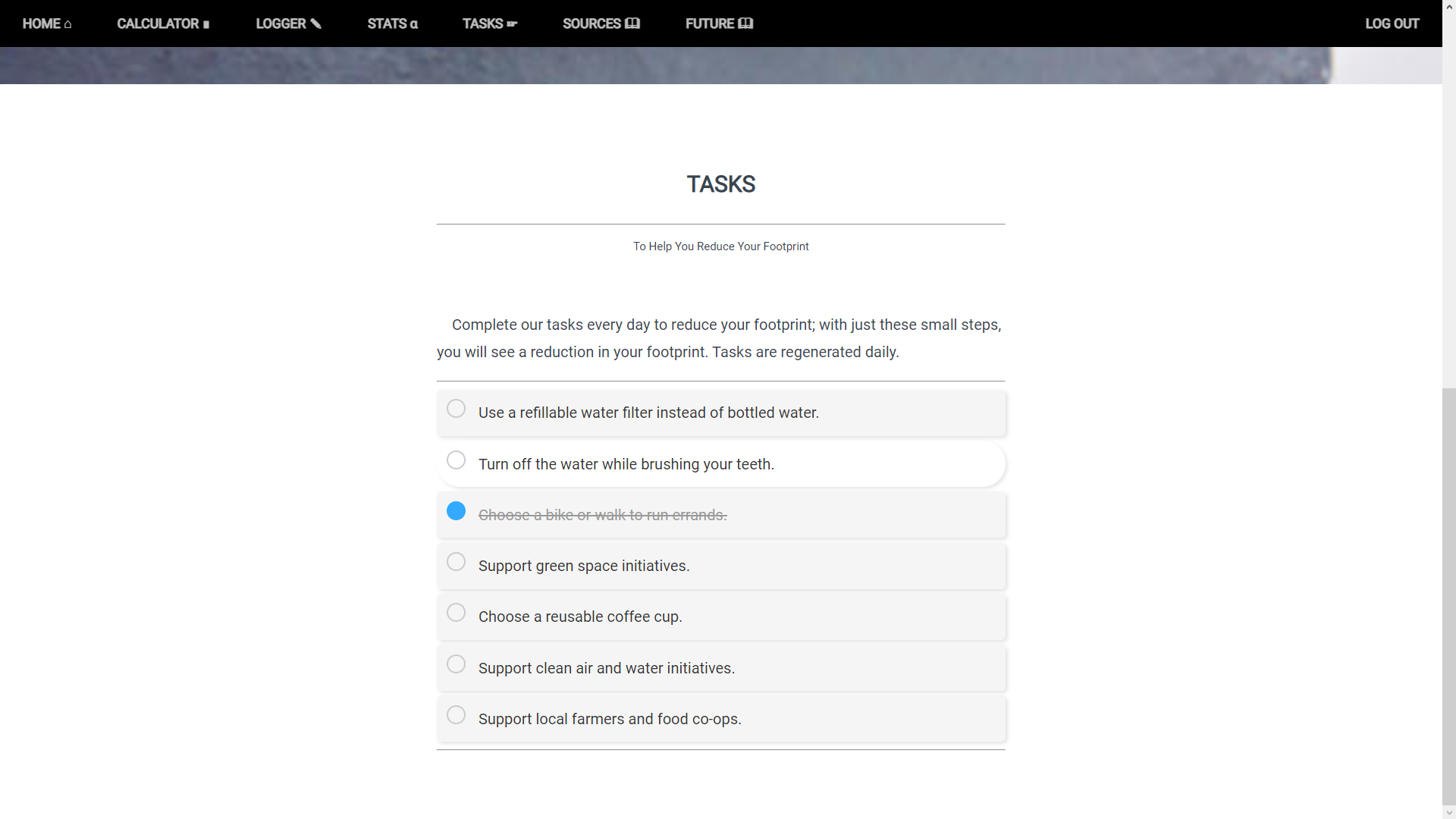Click the scrollbar up arrow
The image size is (1456, 819).
1449,6
